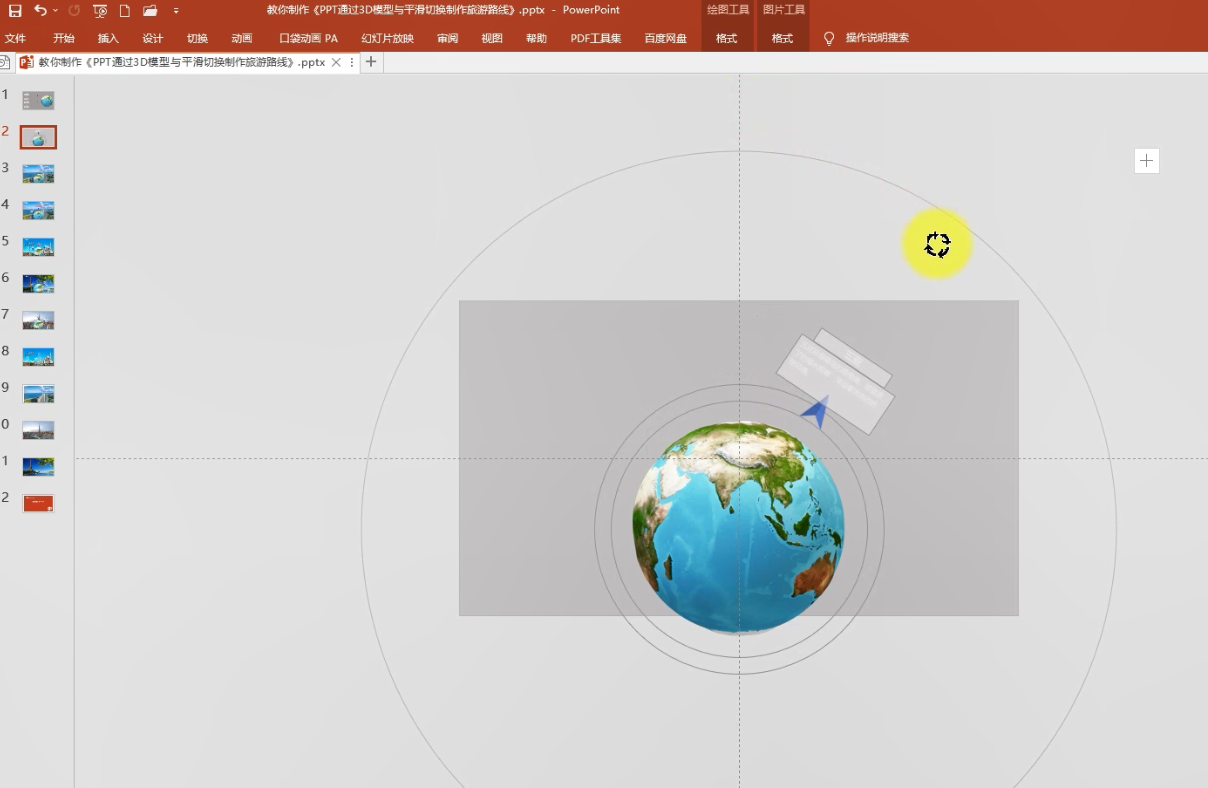This screenshot has height=788, width=1208.
Task: Select slide 7 thumbnail
Action: [39, 320]
